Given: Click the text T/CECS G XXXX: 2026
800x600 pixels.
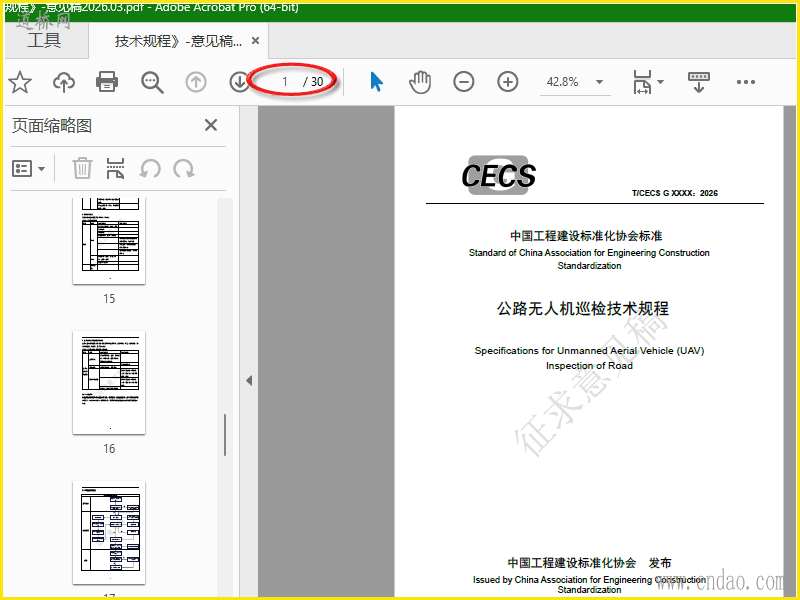Looking at the screenshot, I should point(674,193).
